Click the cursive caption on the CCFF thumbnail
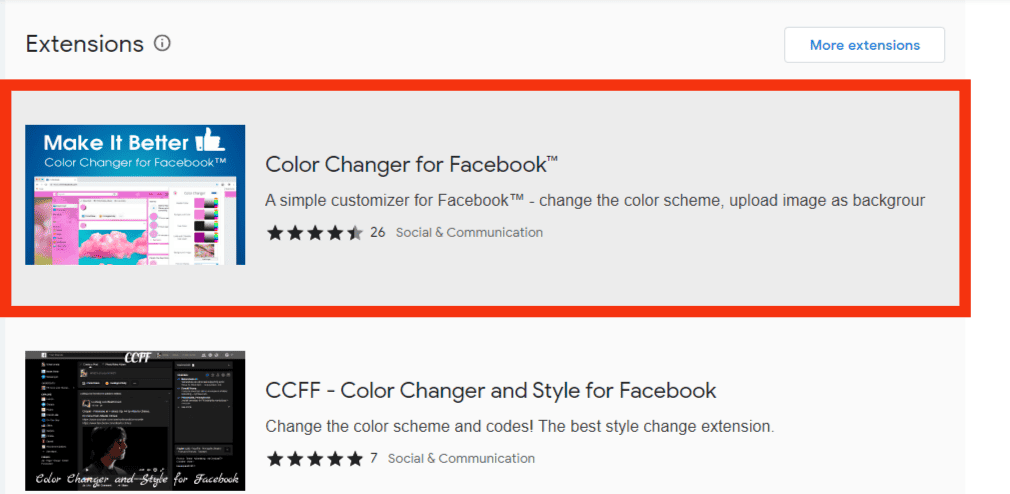Image resolution: width=1010 pixels, height=494 pixels. click(x=135, y=479)
